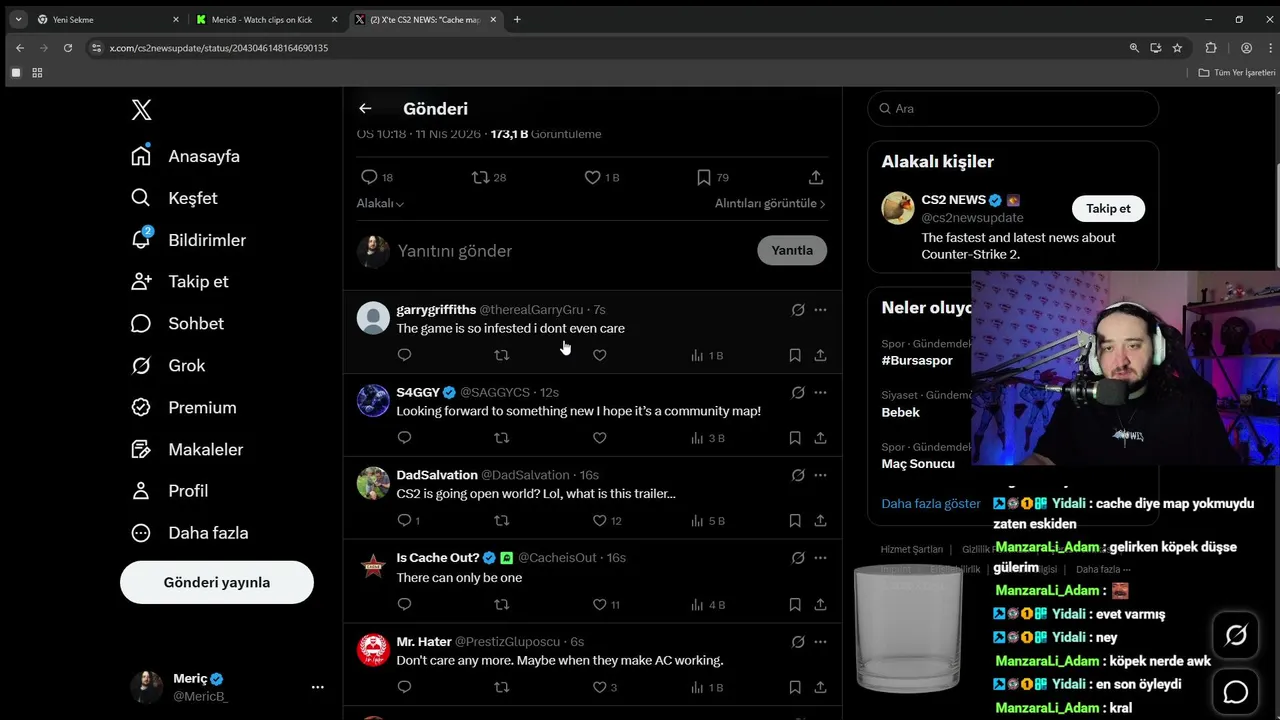This screenshot has width=1280, height=720.
Task: Switch to Yeni Sekme tab
Action: pyautogui.click(x=107, y=19)
